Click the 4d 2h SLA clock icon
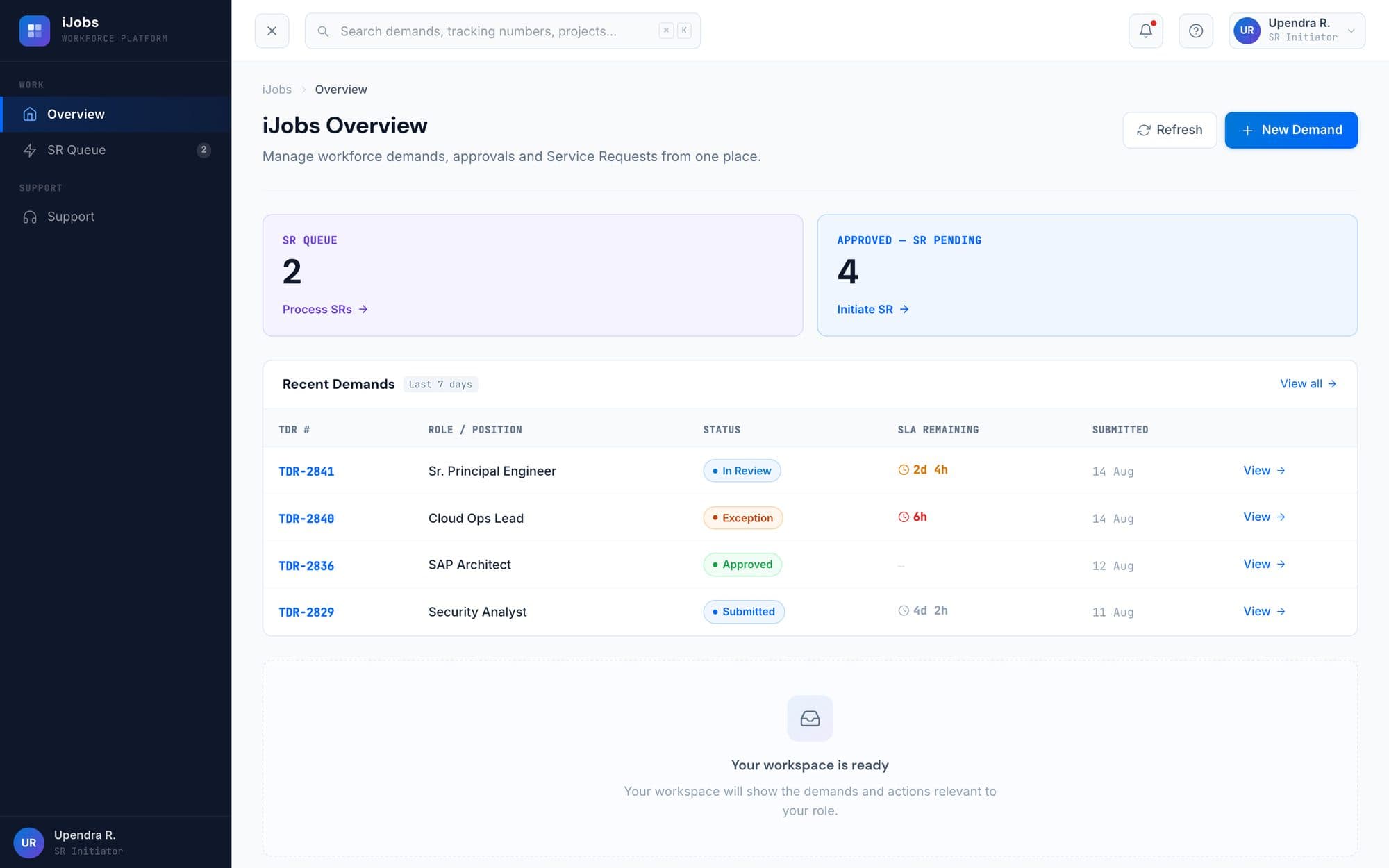 904,611
